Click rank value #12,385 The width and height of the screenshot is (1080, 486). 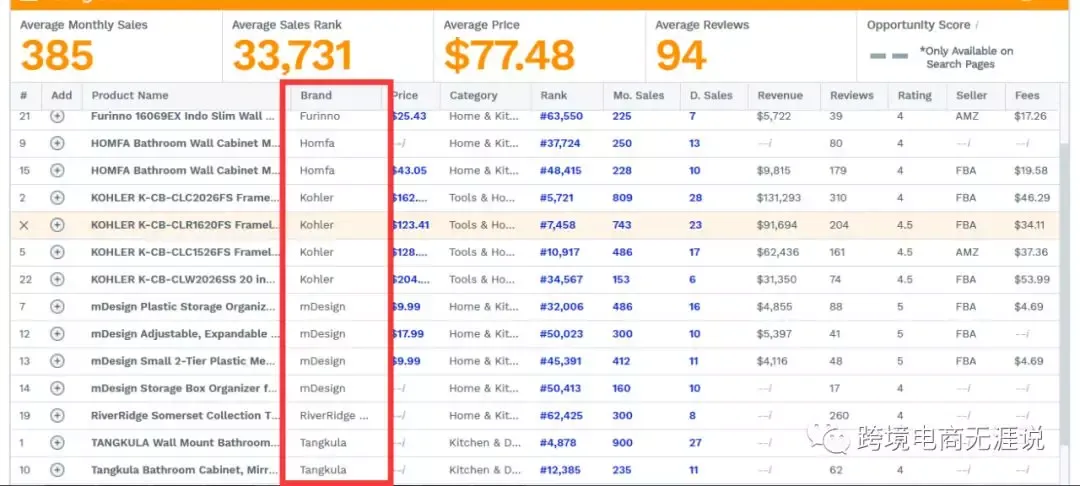[x=561, y=470]
